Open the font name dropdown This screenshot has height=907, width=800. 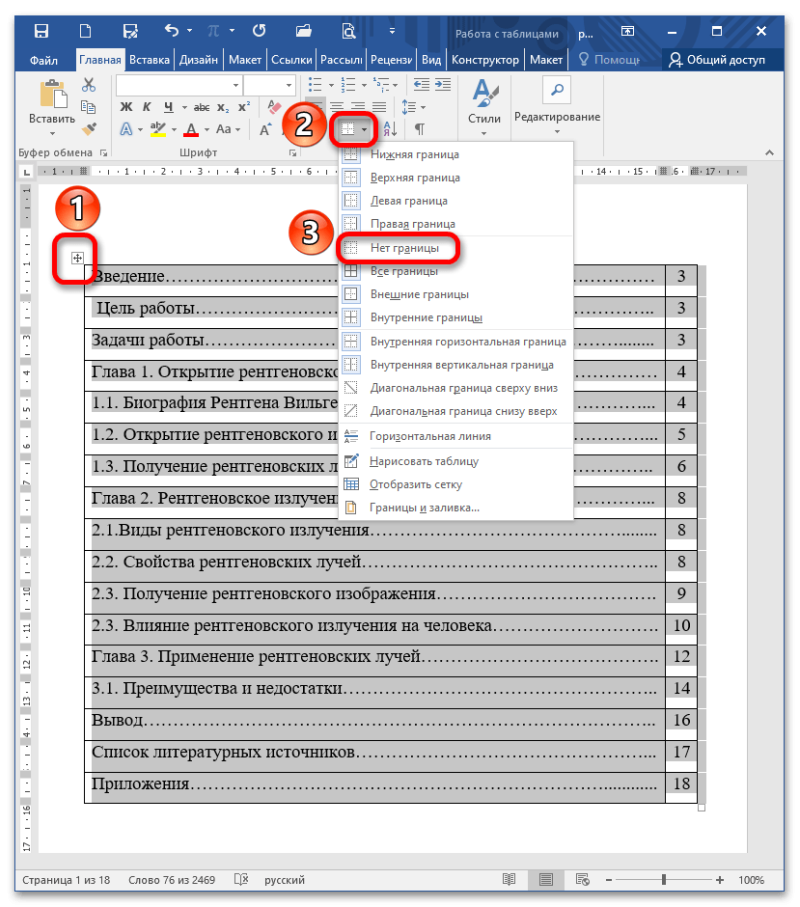point(236,85)
